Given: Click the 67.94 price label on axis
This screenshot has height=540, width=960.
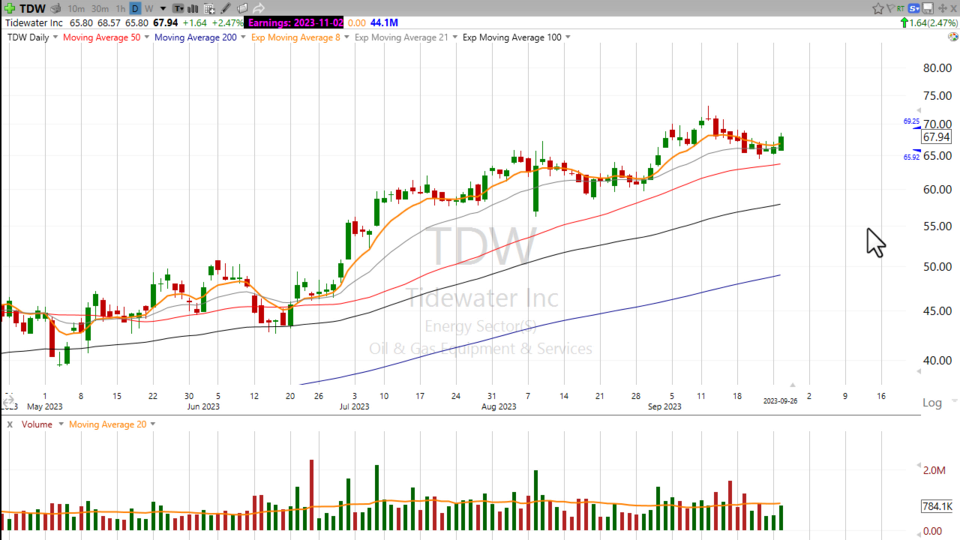Looking at the screenshot, I should pyautogui.click(x=936, y=137).
